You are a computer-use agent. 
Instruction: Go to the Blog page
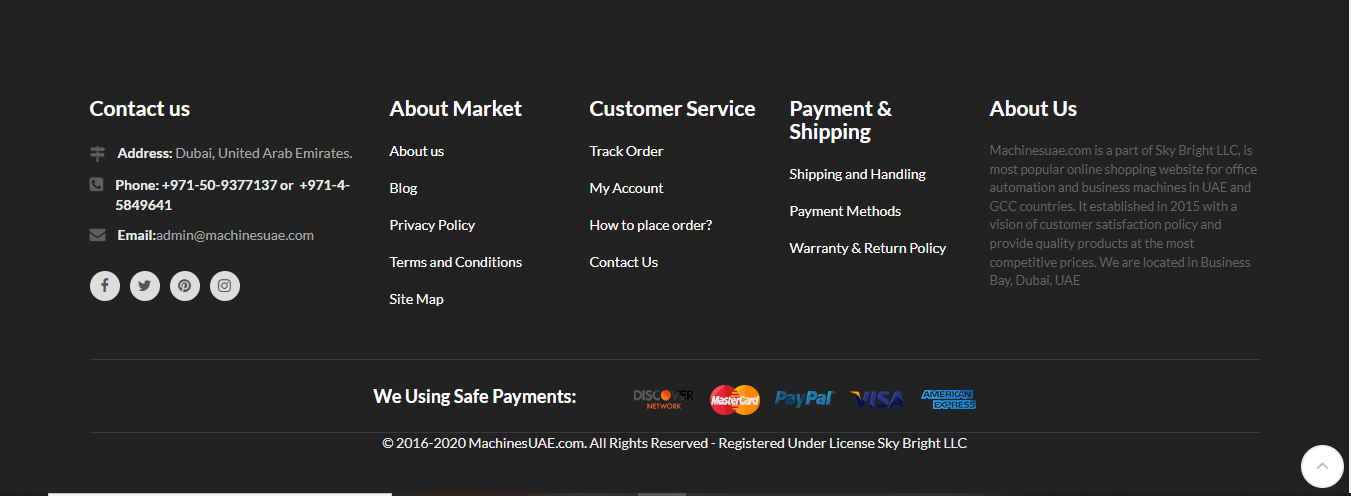pyautogui.click(x=403, y=188)
